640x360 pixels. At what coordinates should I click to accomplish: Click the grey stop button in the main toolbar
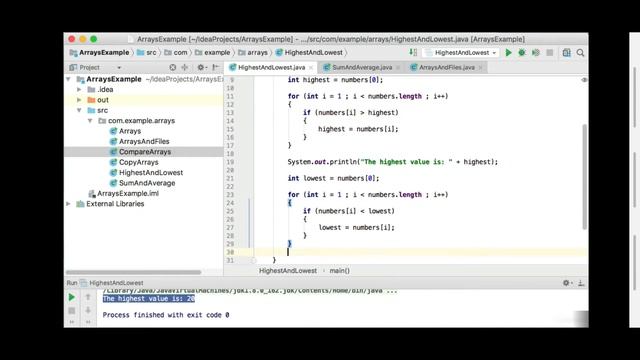pyautogui.click(x=550, y=53)
